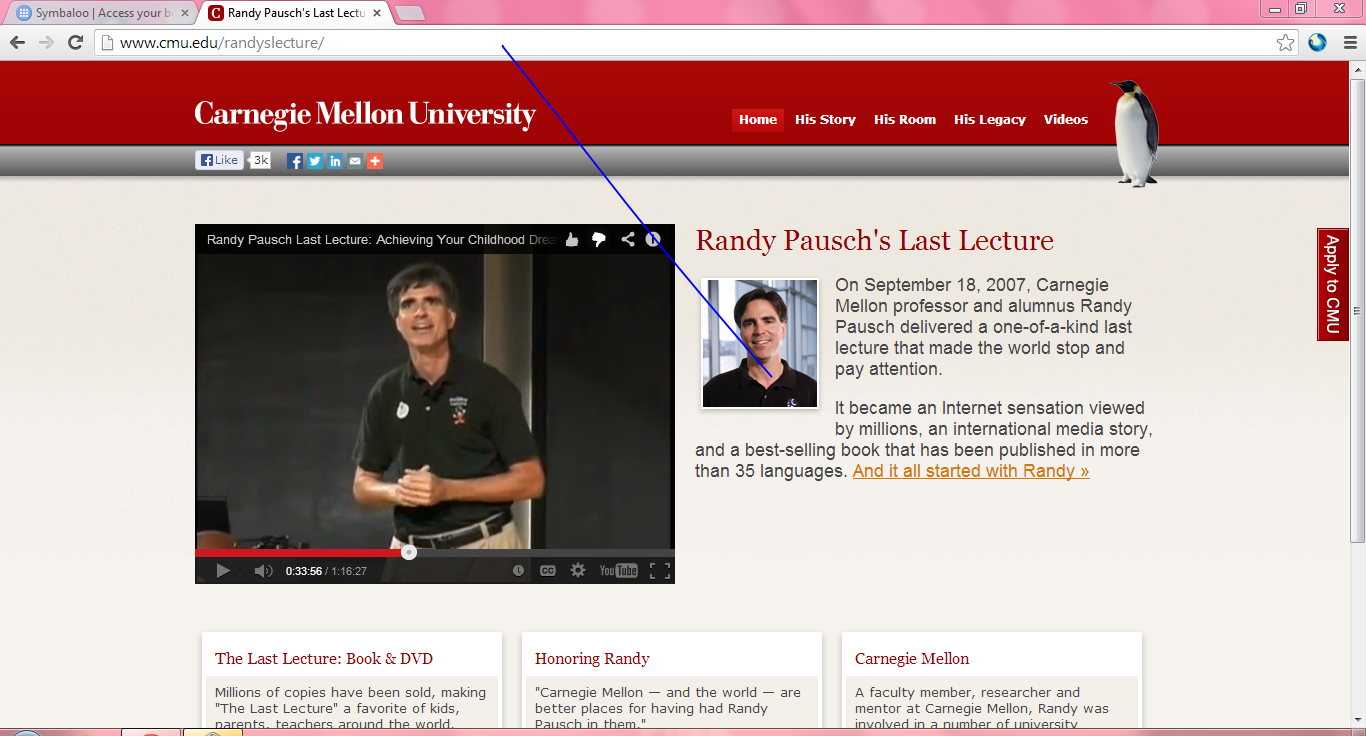Open His Legacy navigation item
This screenshot has height=736, width=1366.
pos(990,120)
